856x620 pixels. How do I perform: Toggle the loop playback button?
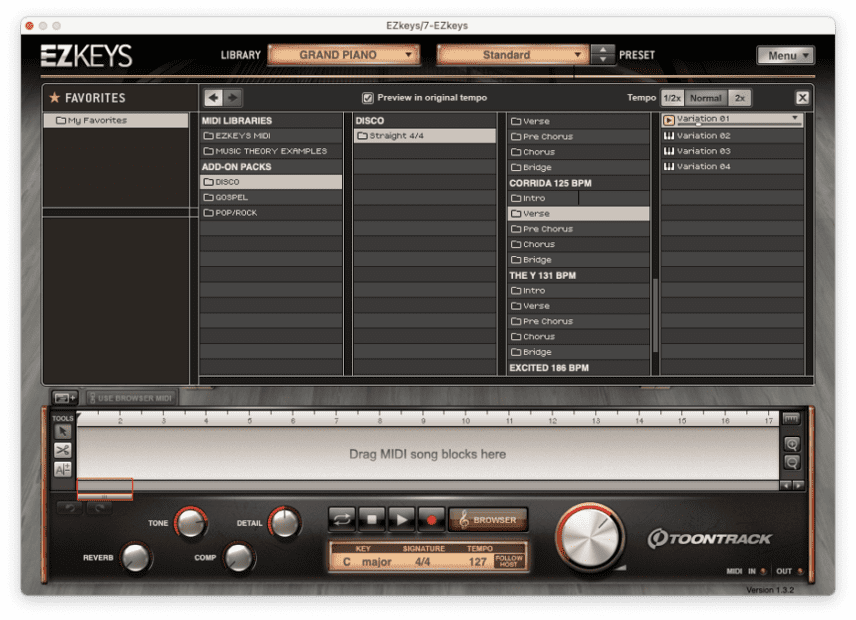(342, 520)
